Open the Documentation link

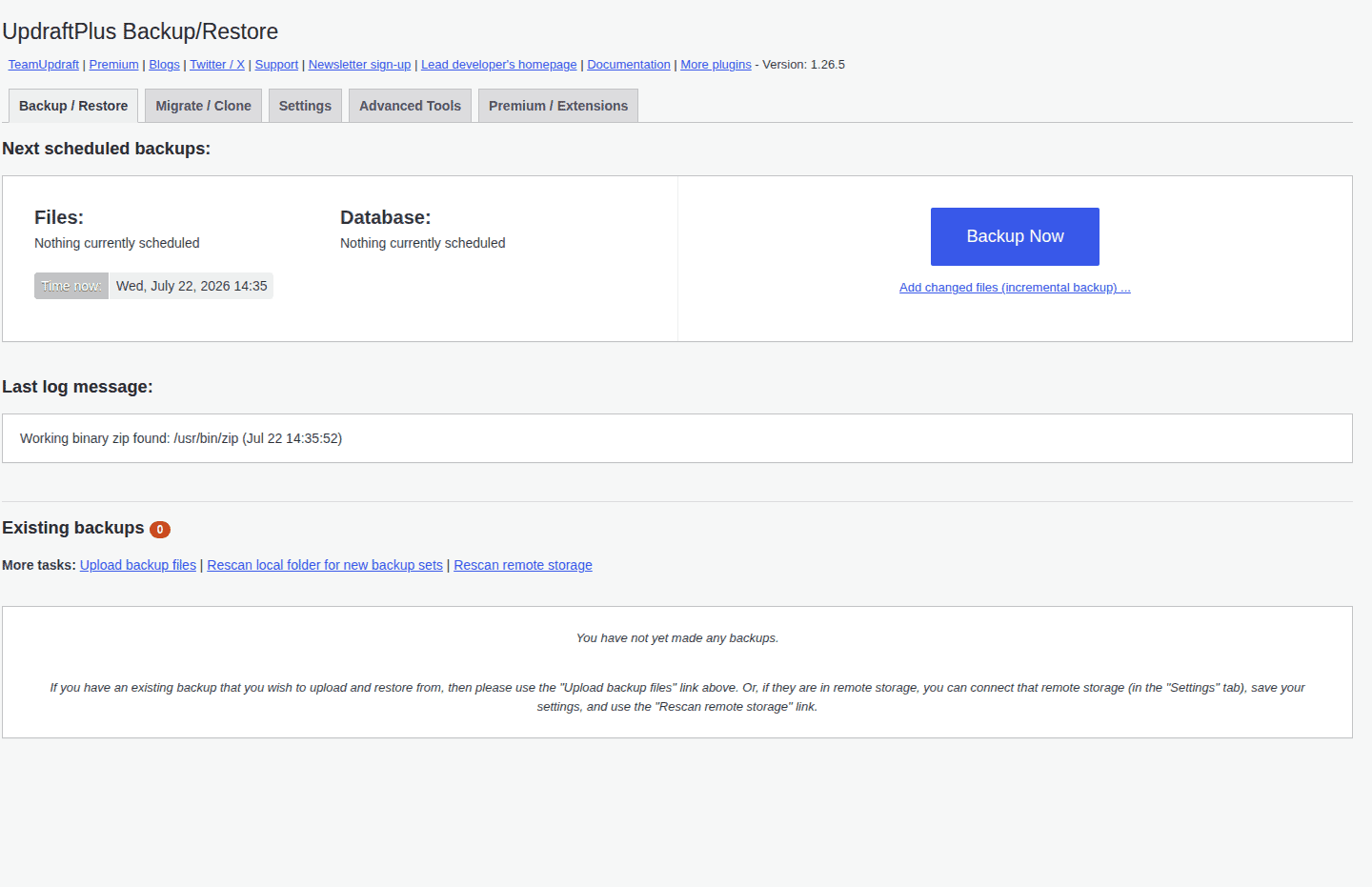(x=629, y=65)
